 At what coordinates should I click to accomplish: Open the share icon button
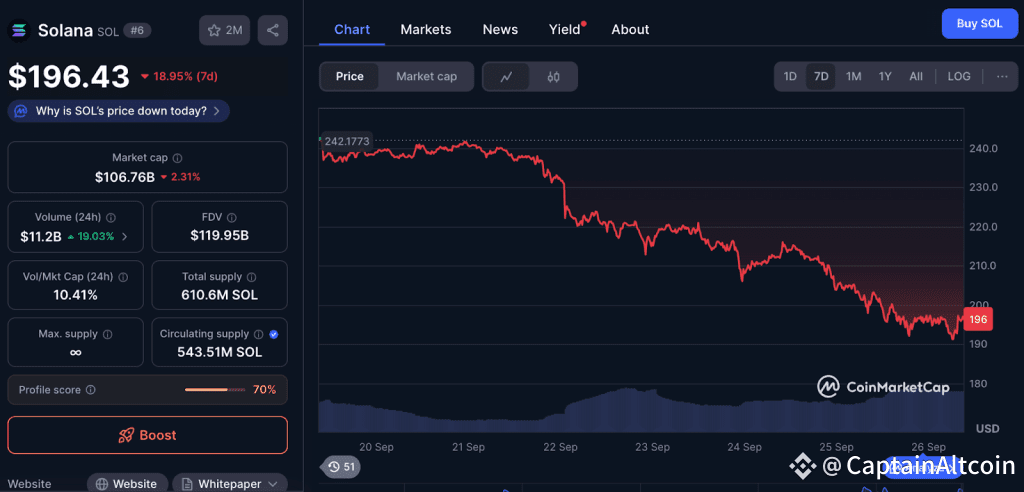click(x=273, y=30)
